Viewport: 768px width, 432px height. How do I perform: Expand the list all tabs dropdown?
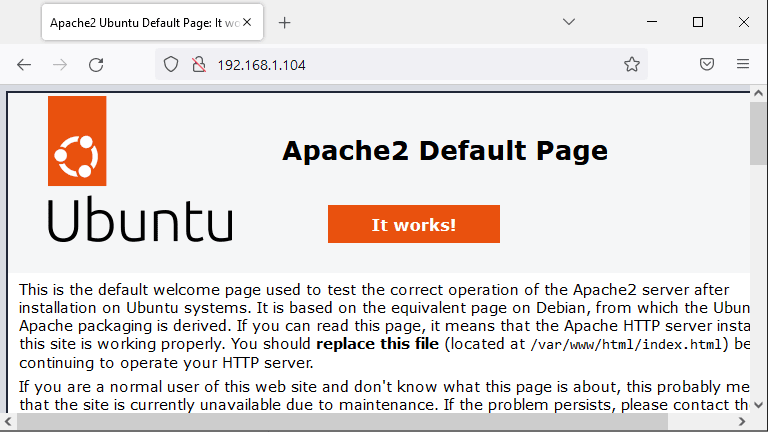[569, 22]
